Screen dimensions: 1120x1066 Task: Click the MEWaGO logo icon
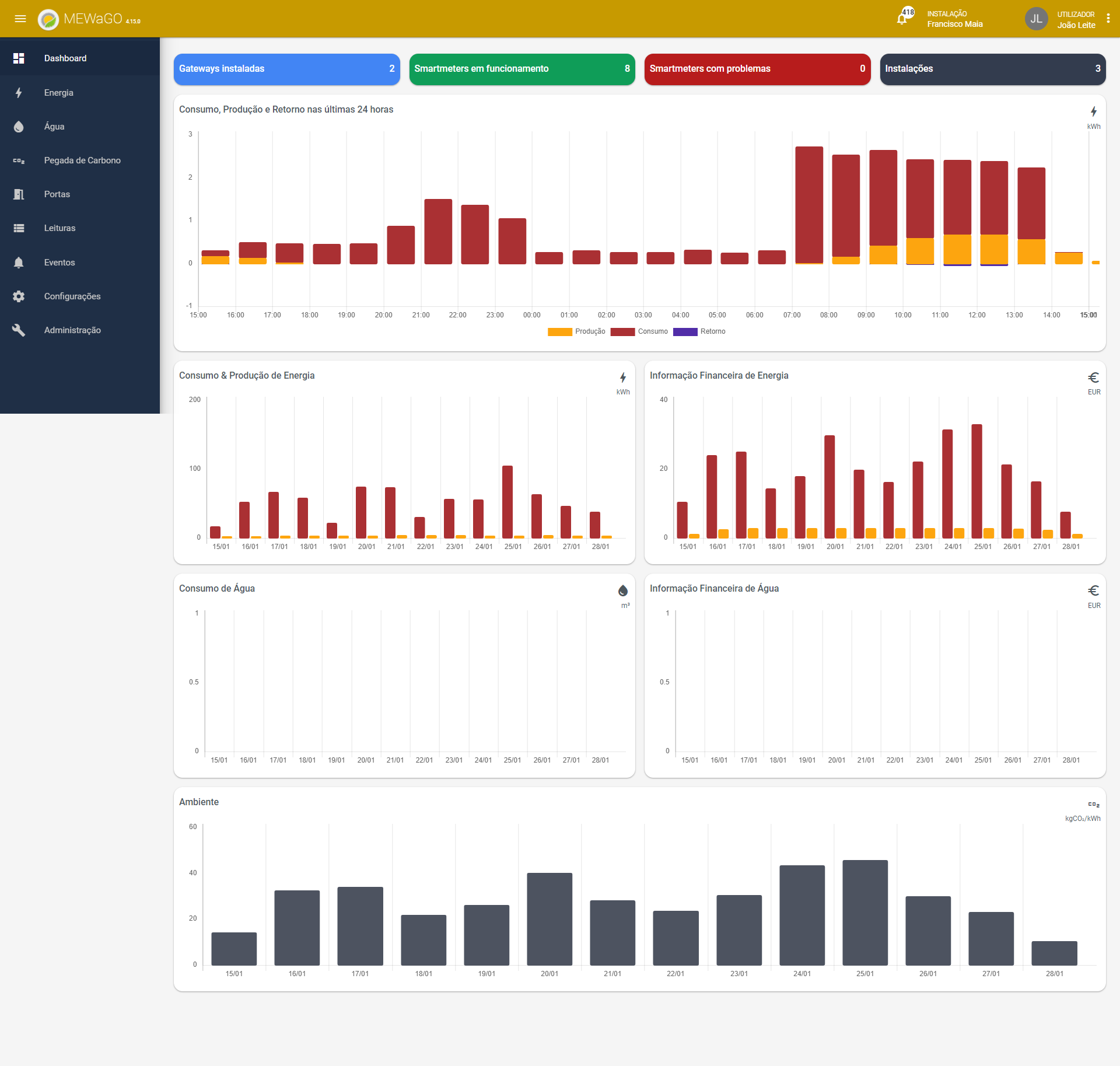48,19
